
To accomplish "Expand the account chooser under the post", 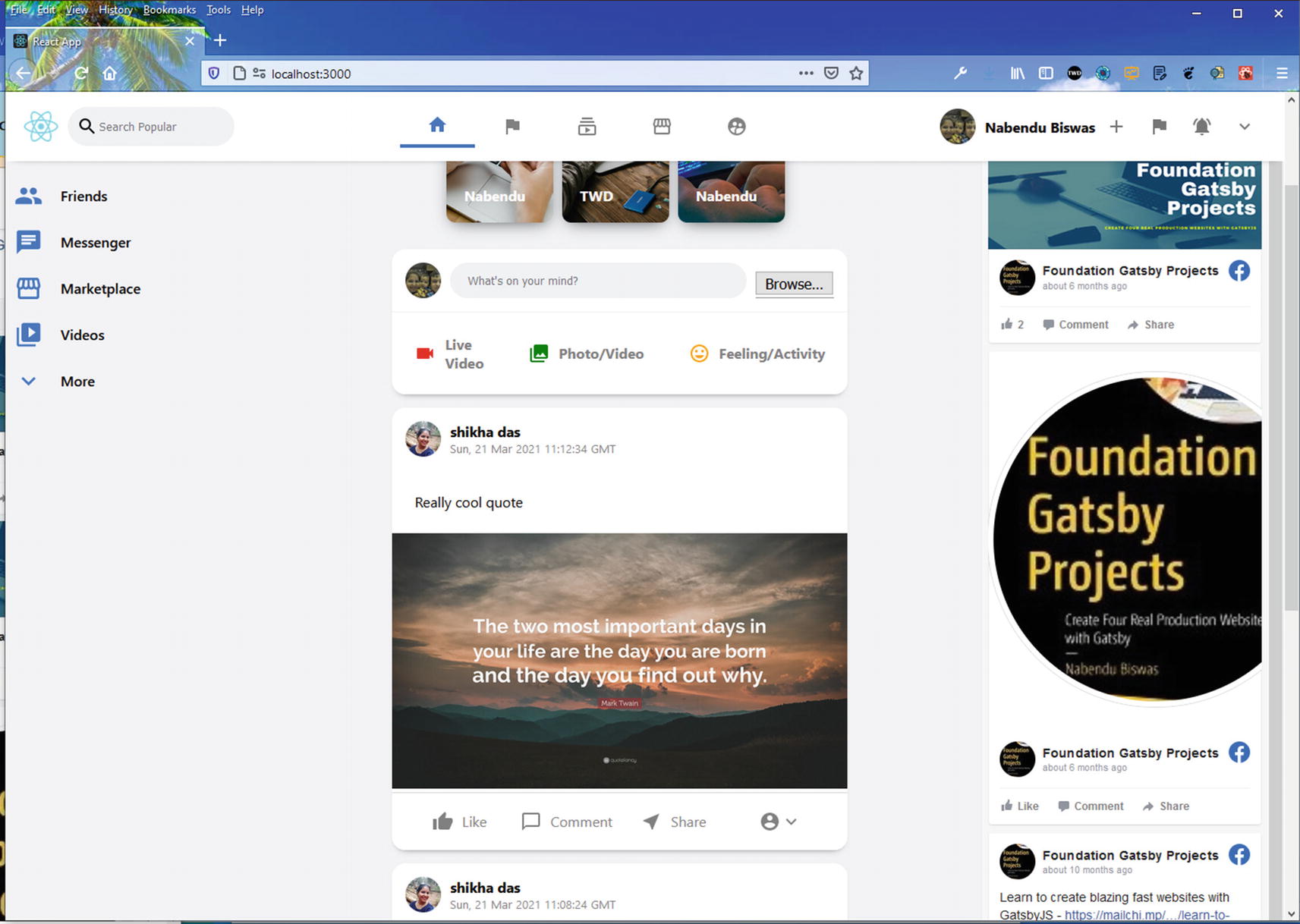I will [779, 822].
